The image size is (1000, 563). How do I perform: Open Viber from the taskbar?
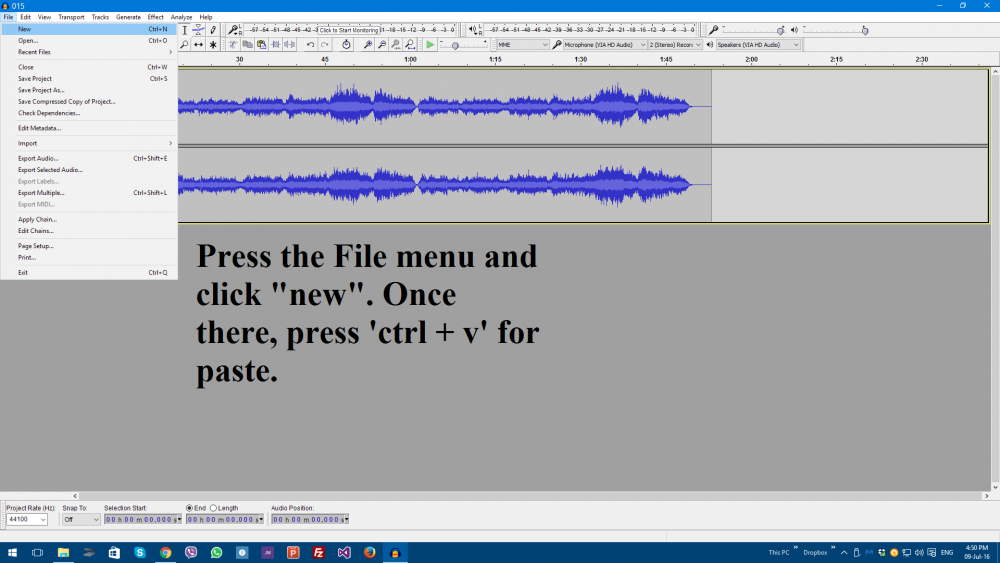click(191, 553)
